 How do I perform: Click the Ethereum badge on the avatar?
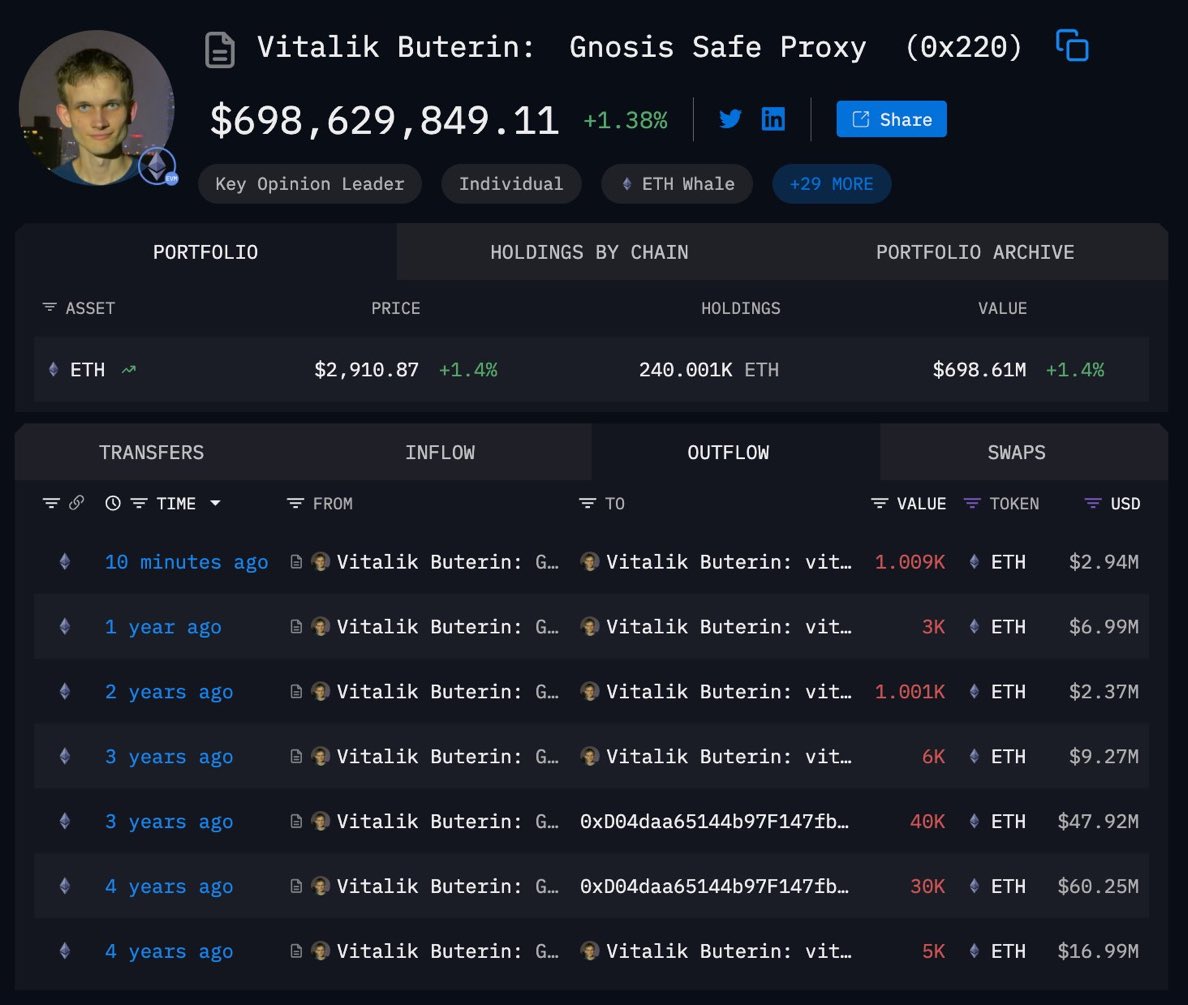point(158,166)
